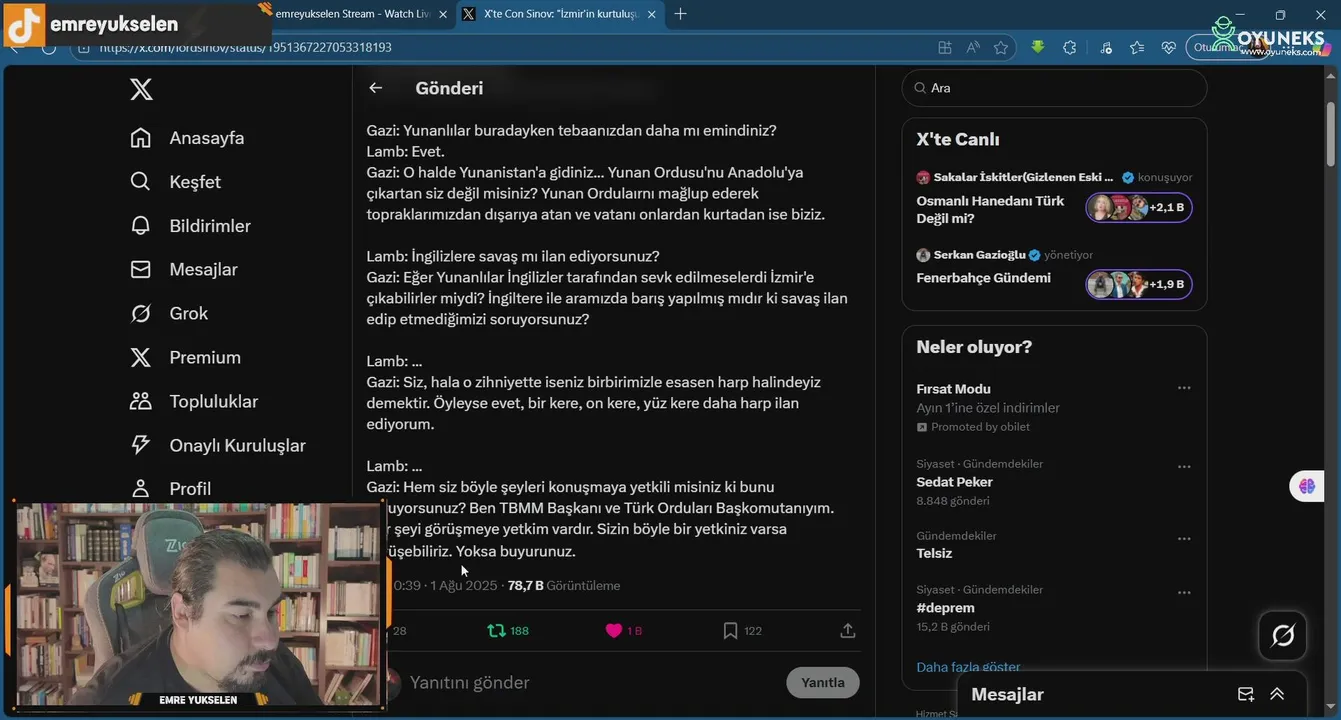Click the post date 1 Ağu 2025
The image size is (1341, 720).
464,586
